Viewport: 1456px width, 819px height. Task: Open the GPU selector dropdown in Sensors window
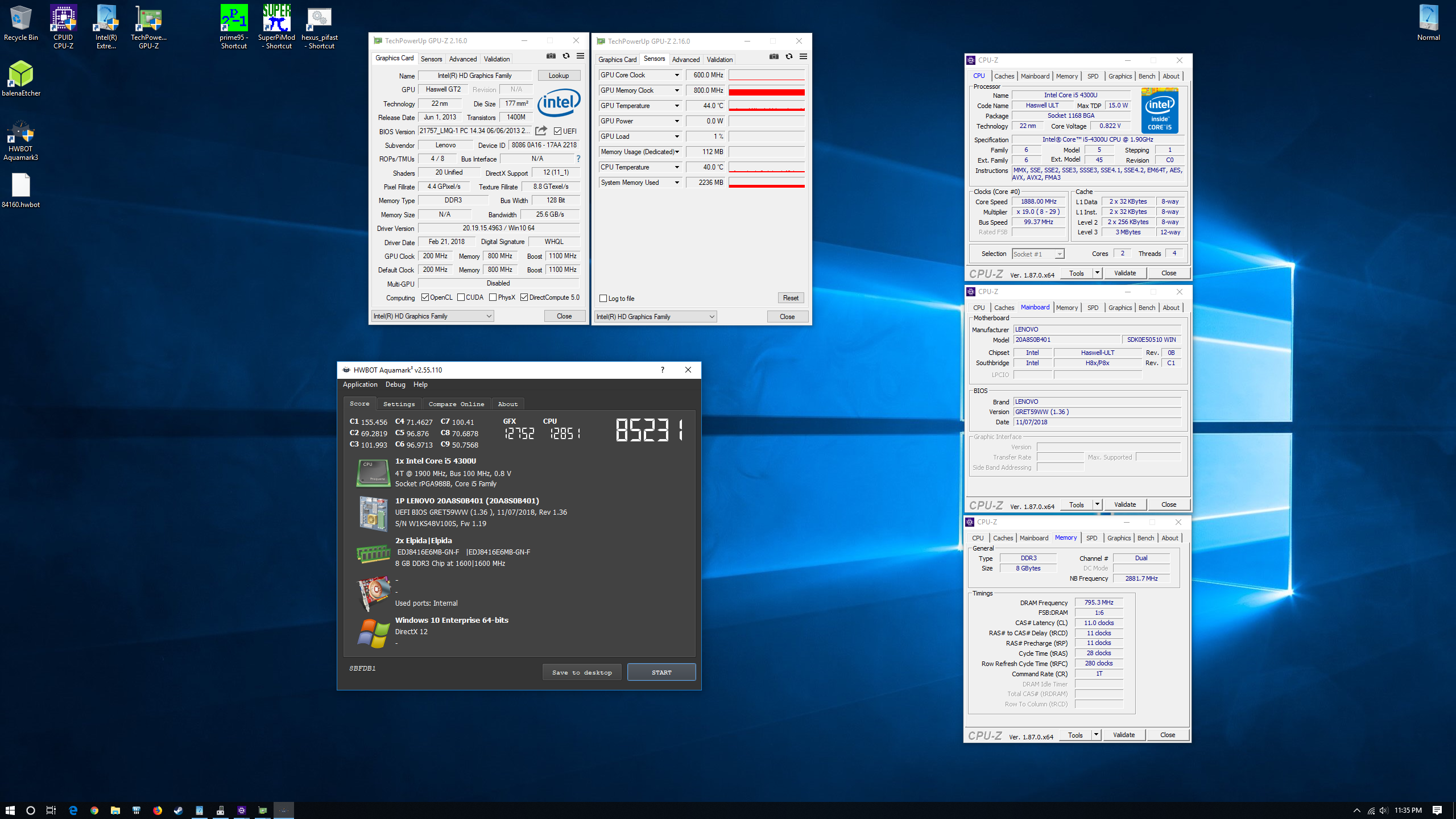click(x=656, y=317)
